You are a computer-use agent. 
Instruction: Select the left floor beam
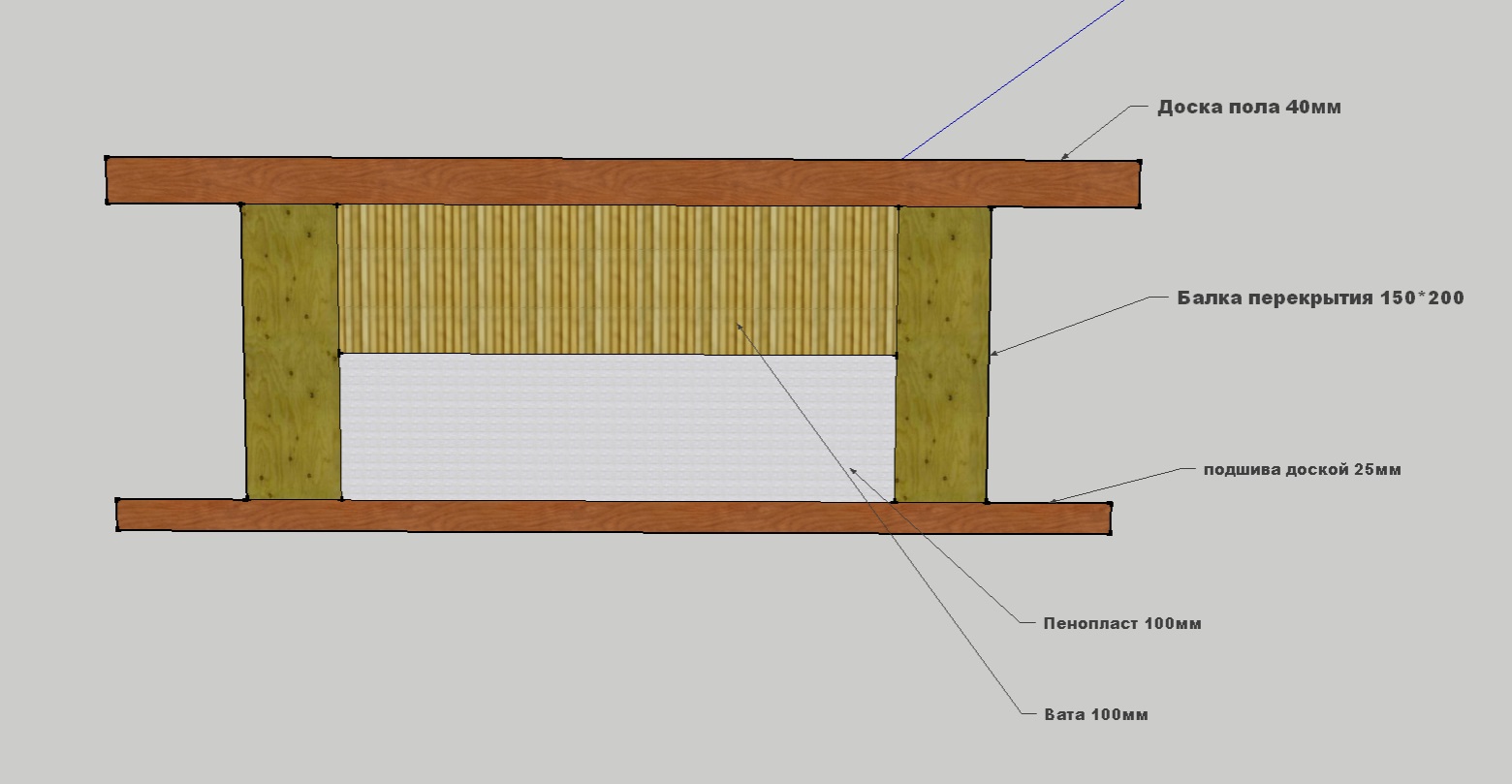click(291, 352)
